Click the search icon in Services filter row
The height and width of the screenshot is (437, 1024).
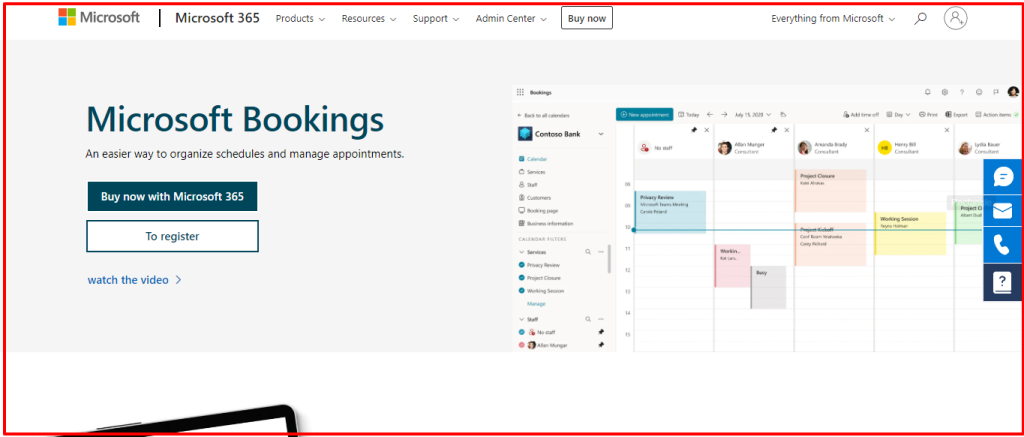pyautogui.click(x=588, y=251)
